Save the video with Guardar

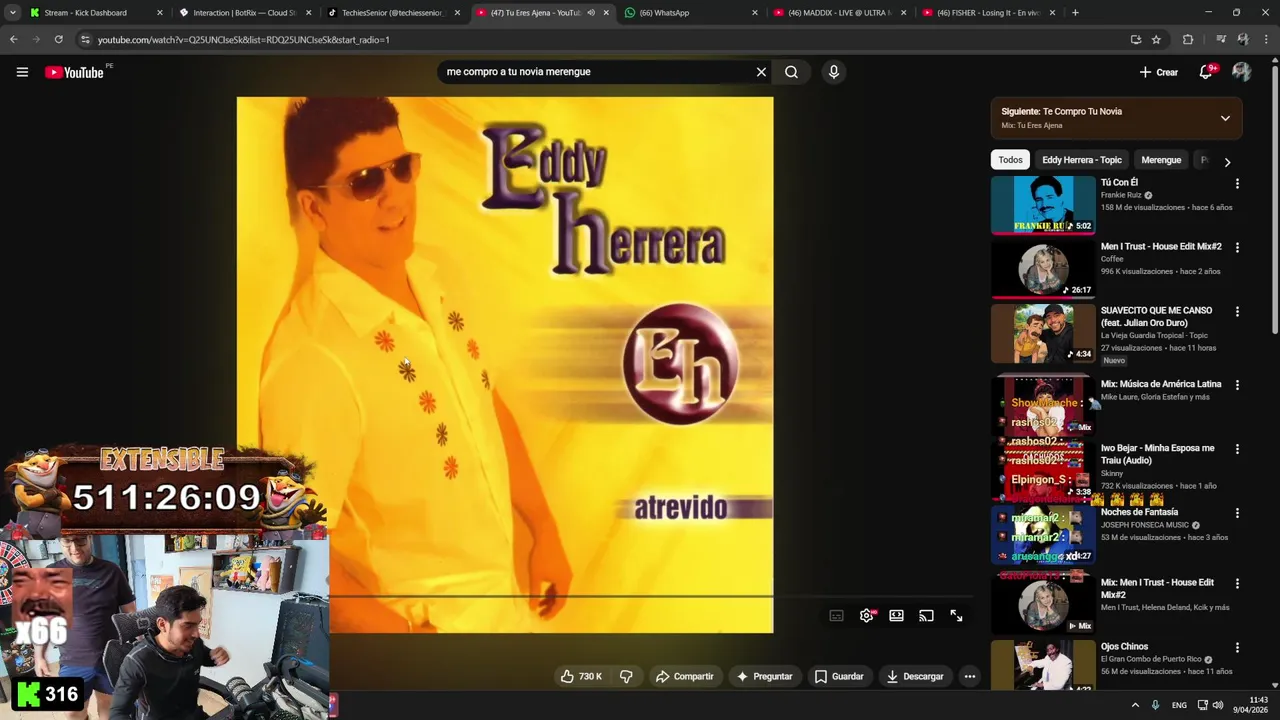click(839, 677)
